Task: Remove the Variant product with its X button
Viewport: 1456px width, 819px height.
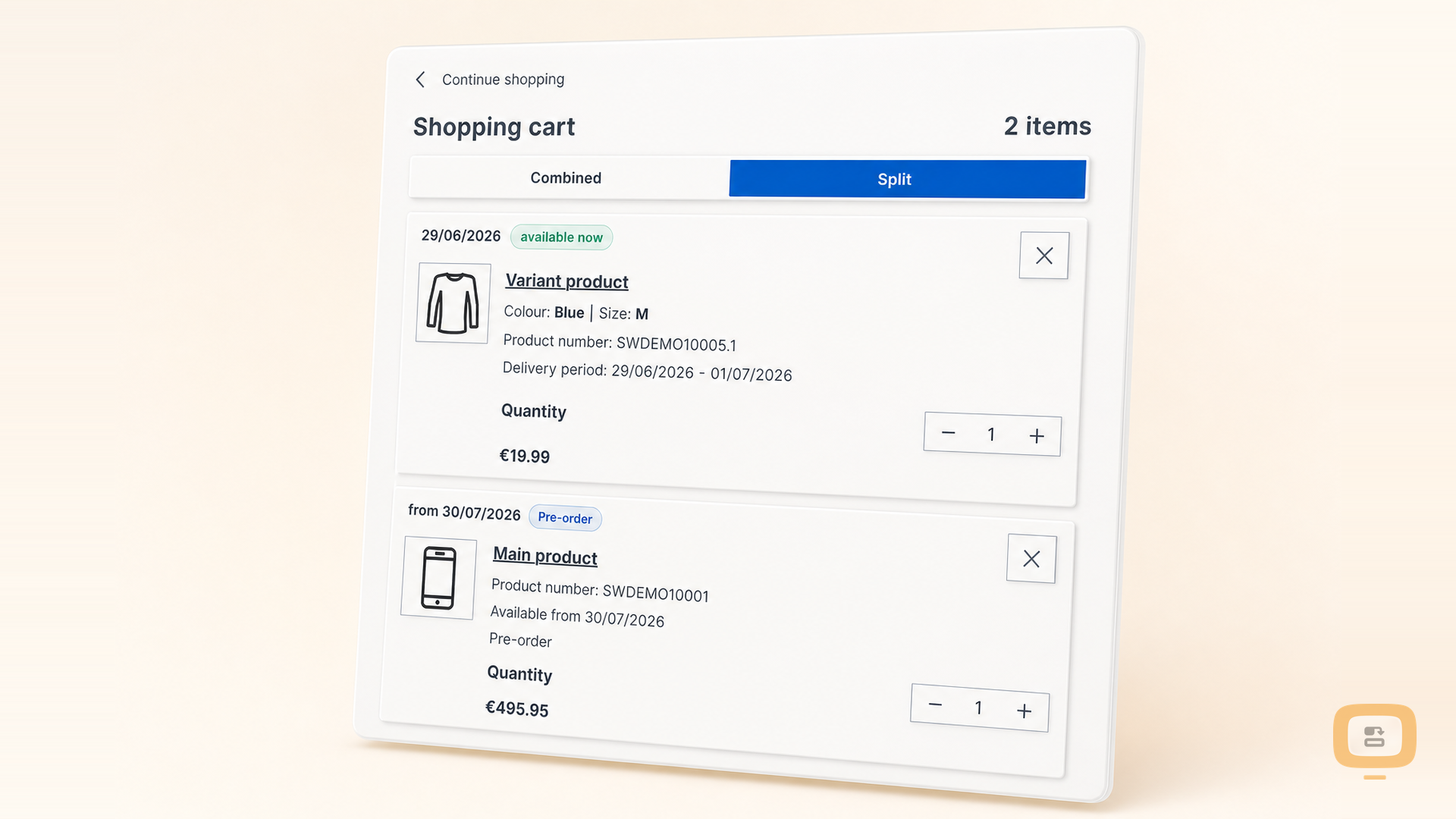Action: (1044, 256)
